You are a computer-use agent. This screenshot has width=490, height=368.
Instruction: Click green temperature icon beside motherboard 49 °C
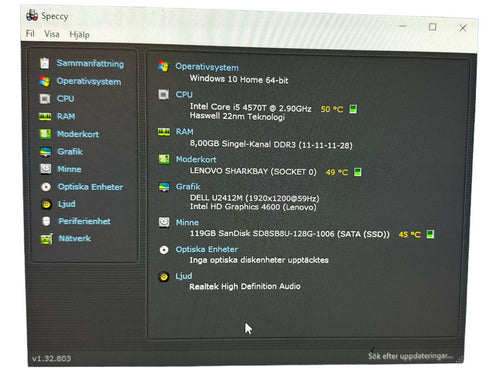pos(358,172)
